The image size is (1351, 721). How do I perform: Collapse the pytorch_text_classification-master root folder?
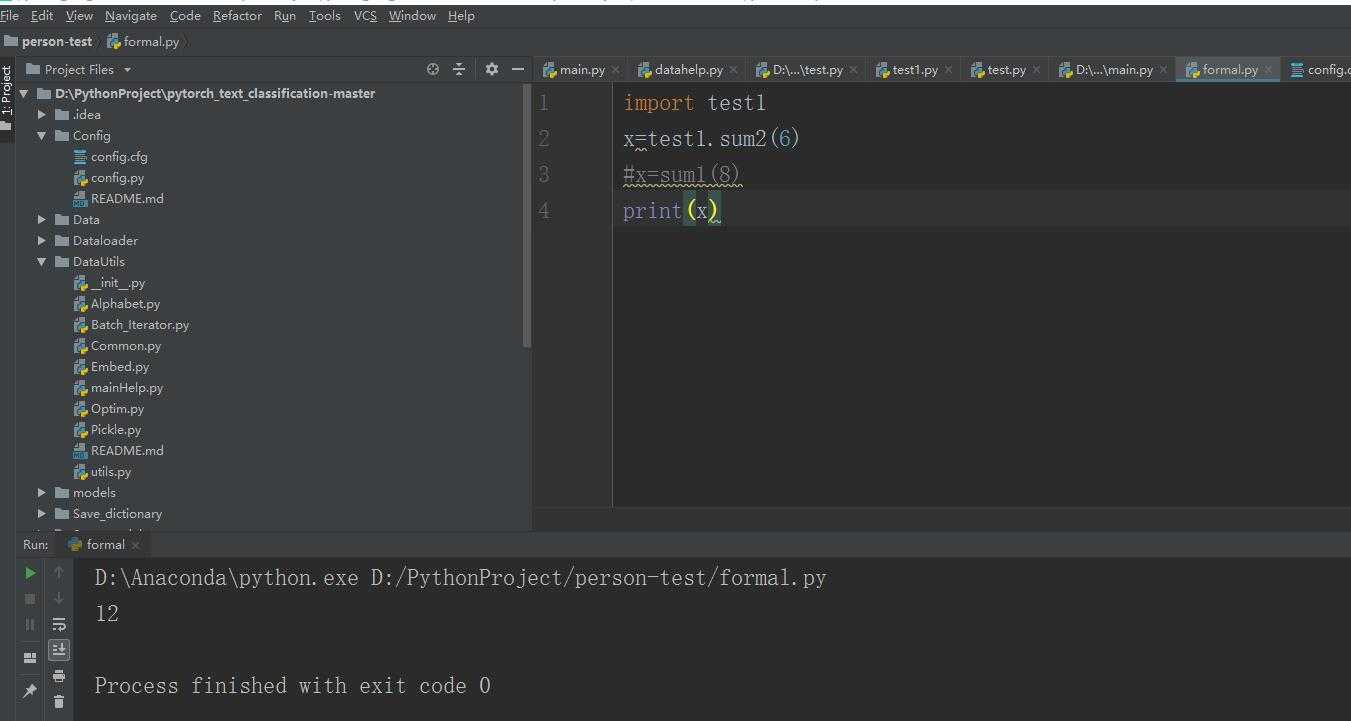click(x=24, y=93)
